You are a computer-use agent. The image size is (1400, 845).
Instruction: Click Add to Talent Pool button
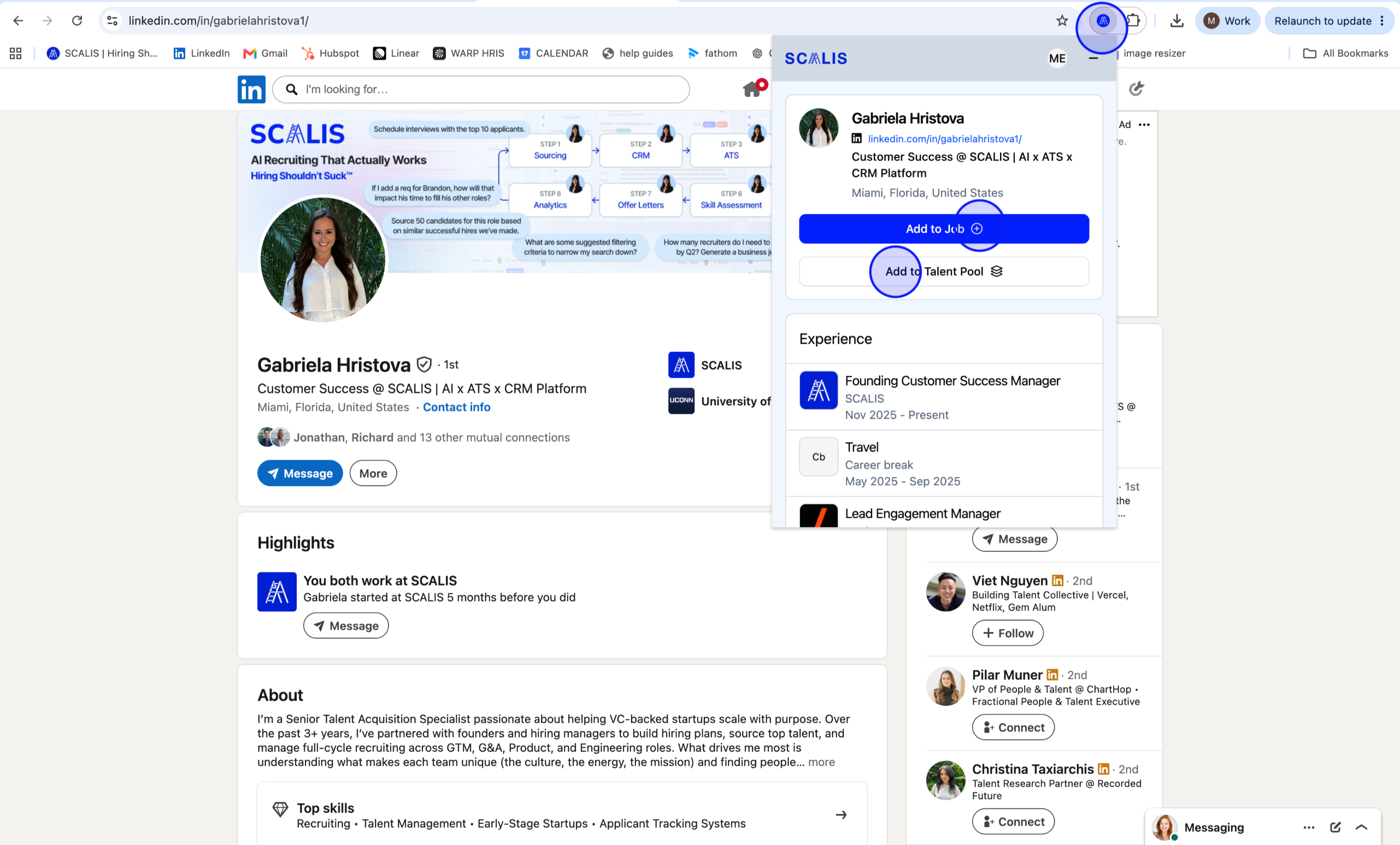pos(944,271)
